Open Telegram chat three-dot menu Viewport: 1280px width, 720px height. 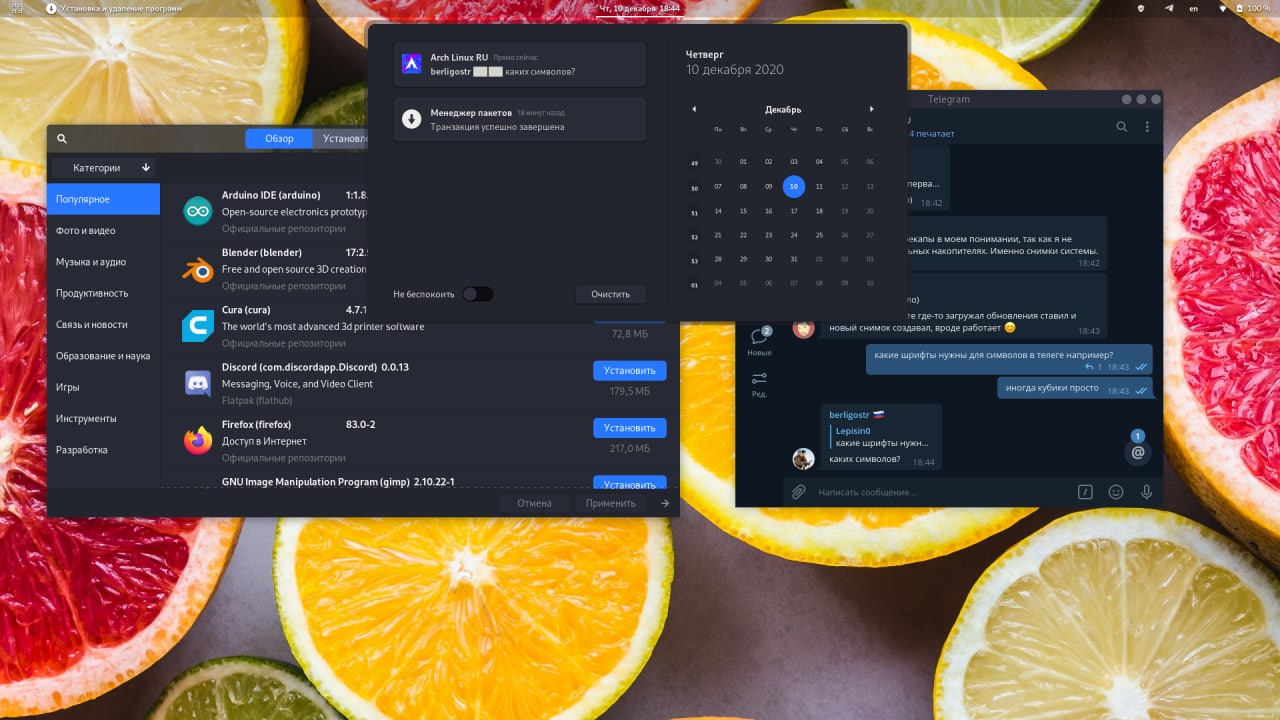click(1147, 127)
